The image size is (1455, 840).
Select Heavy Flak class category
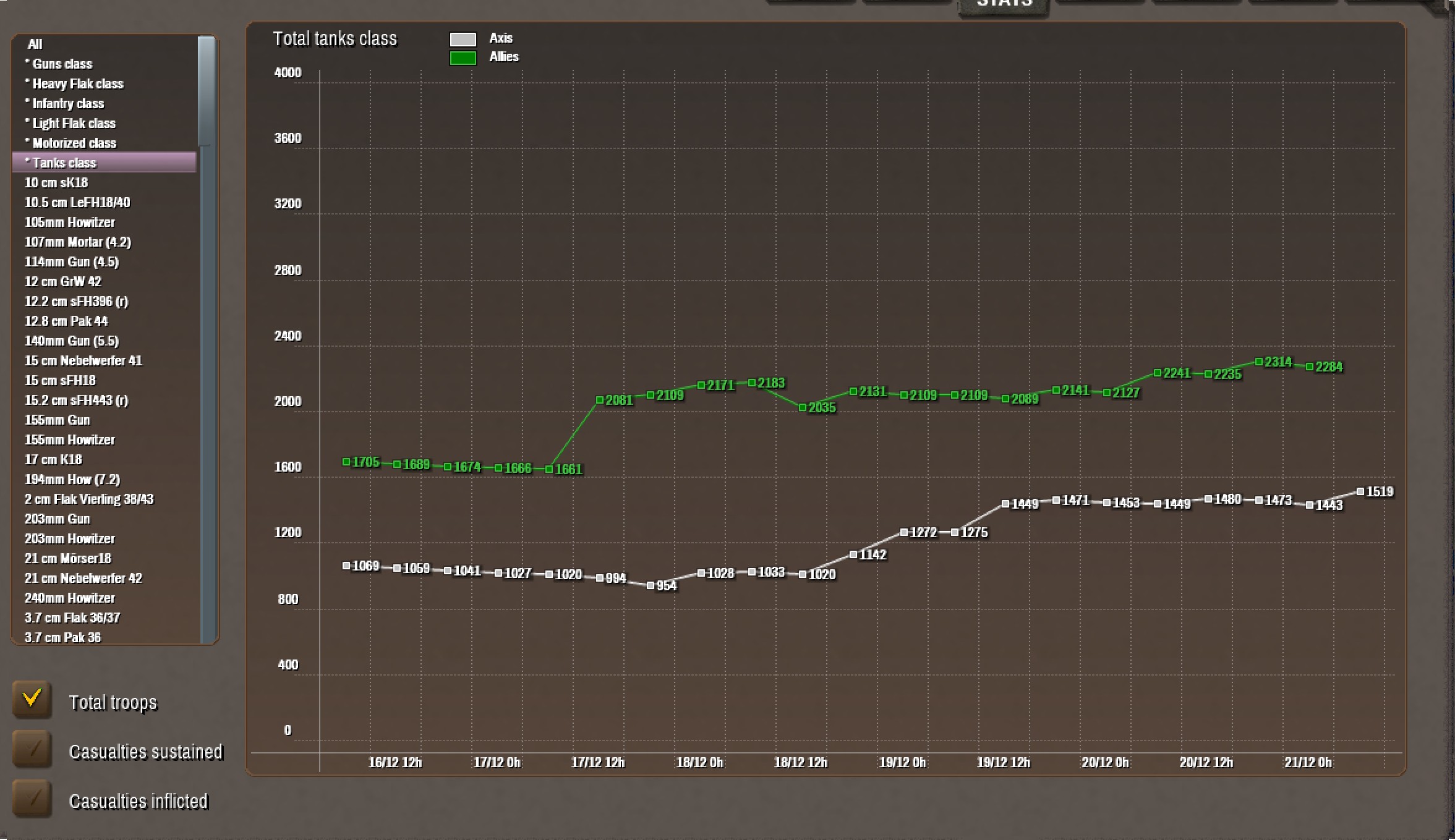pyautogui.click(x=77, y=83)
